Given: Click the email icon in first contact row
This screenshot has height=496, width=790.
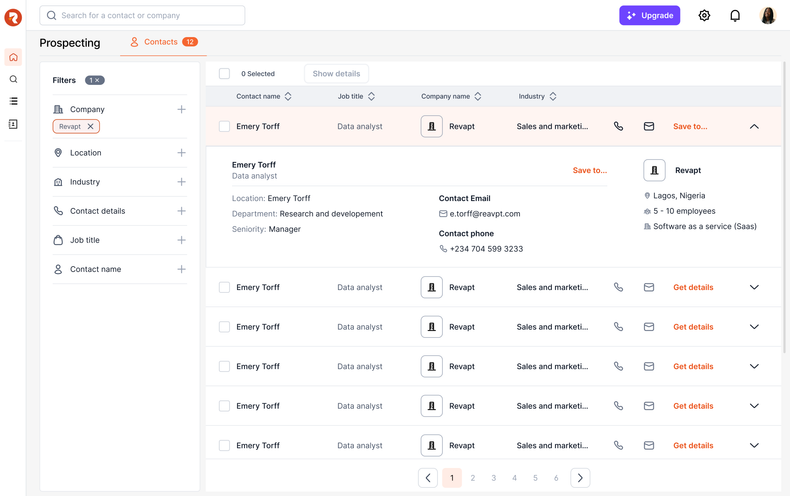Looking at the screenshot, I should (649, 127).
